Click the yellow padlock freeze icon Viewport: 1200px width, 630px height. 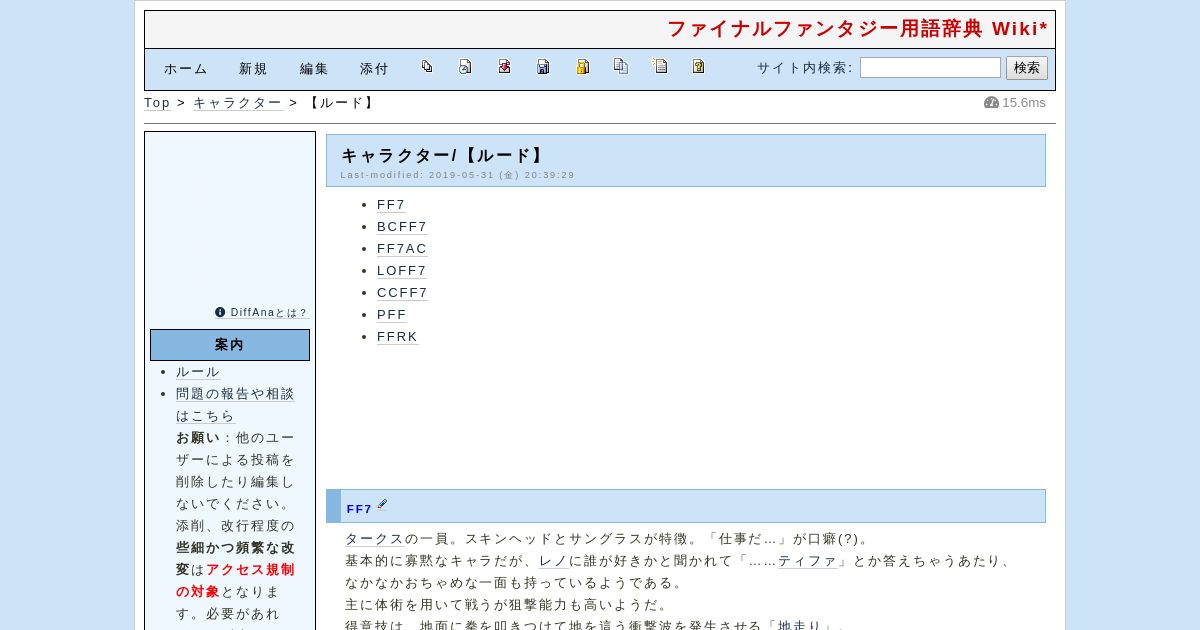[582, 67]
